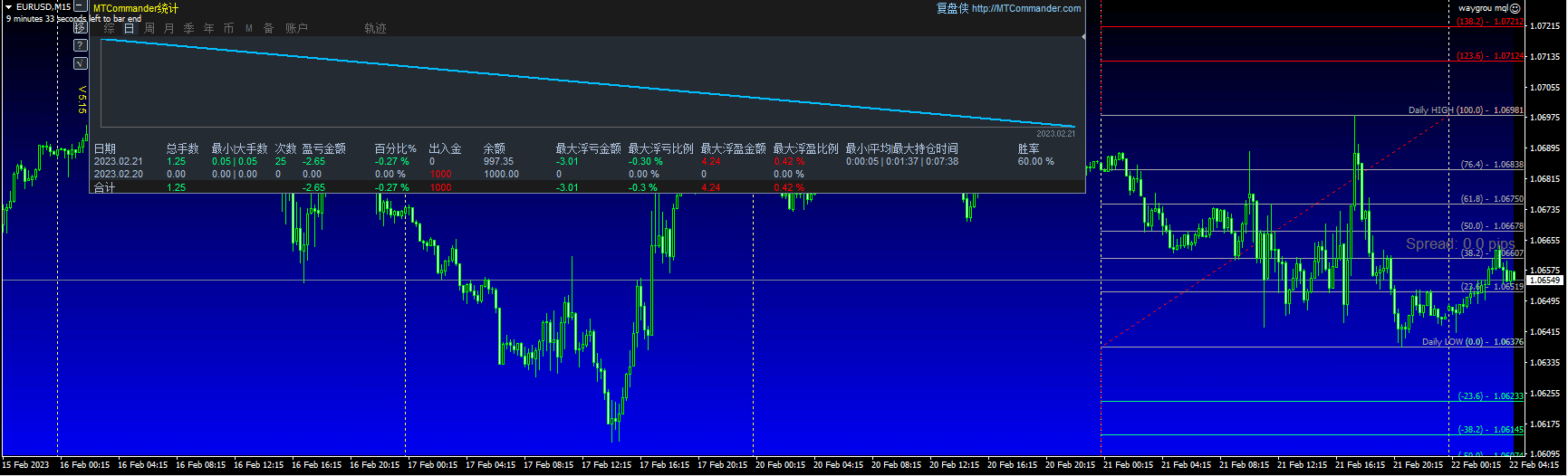
Task: Collapse panel using small right-edge arrow
Action: click(x=1083, y=37)
